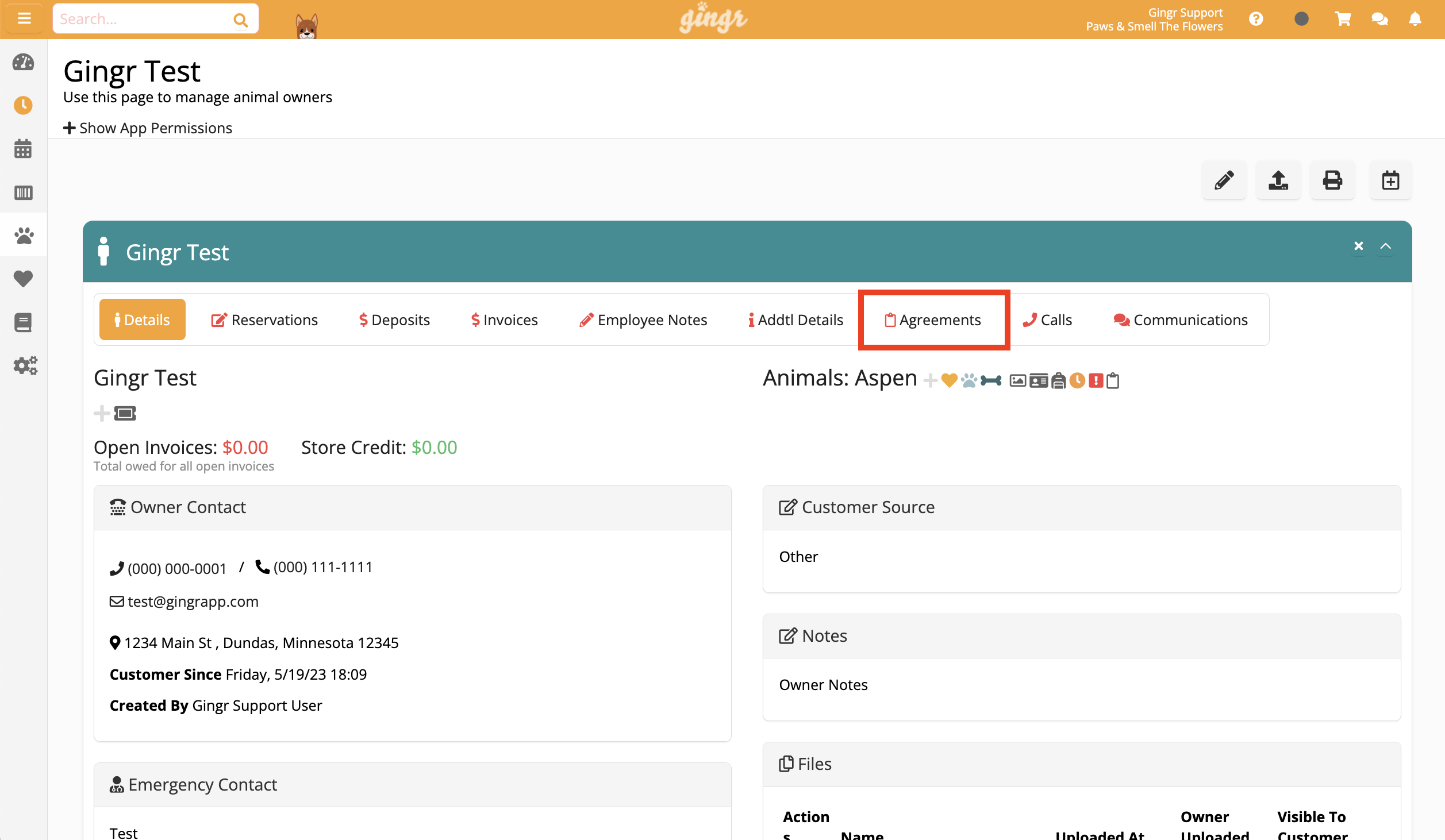The width and height of the screenshot is (1445, 840).
Task: Click the search magnifier icon
Action: [x=241, y=20]
